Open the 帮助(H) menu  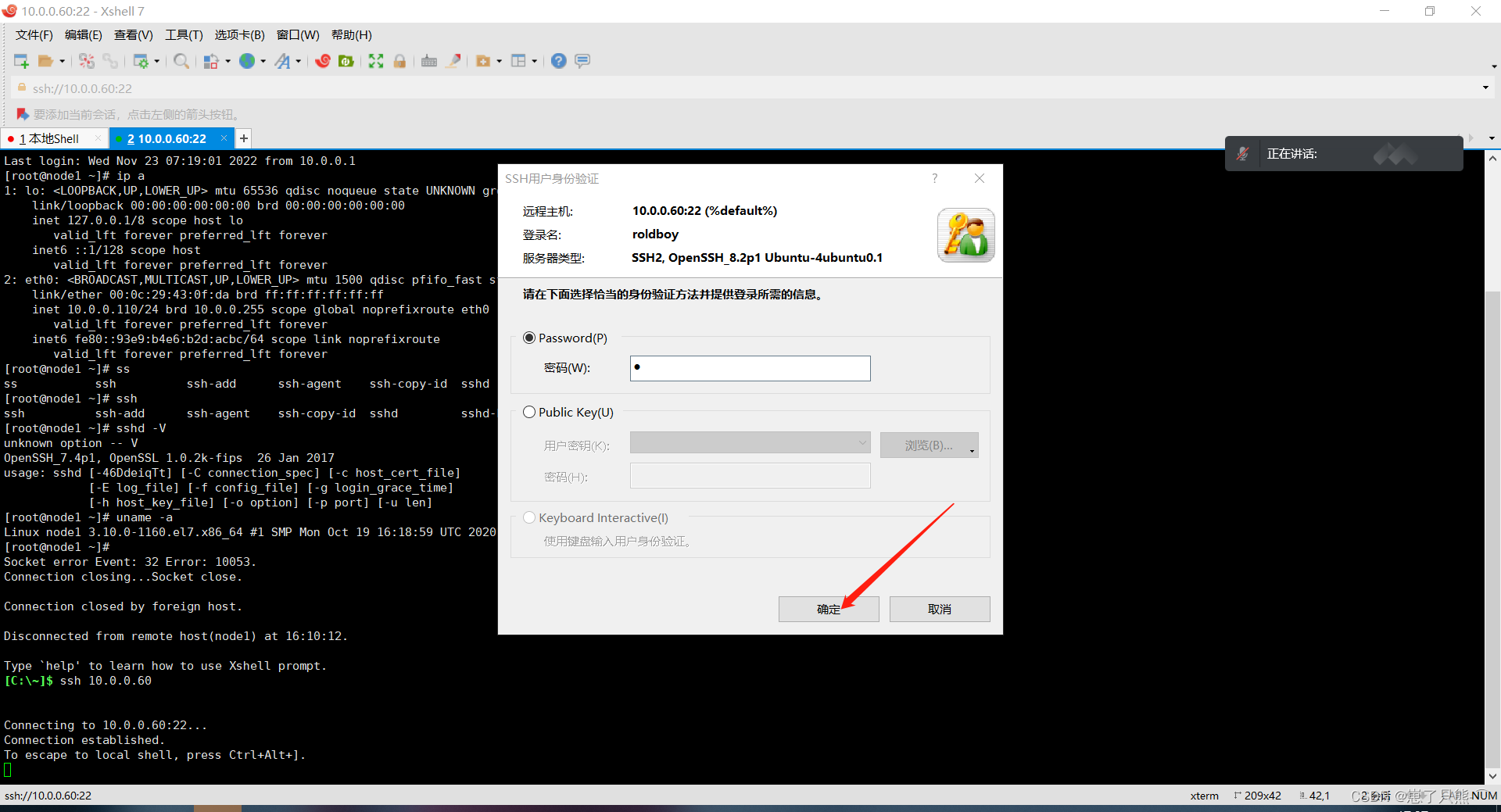352,35
